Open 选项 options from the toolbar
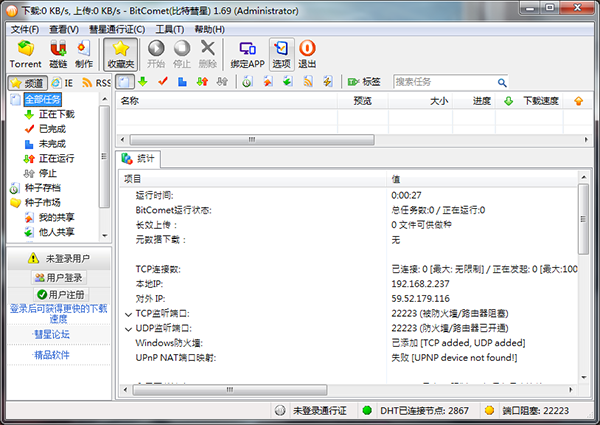This screenshot has height=425, width=600. pyautogui.click(x=281, y=54)
